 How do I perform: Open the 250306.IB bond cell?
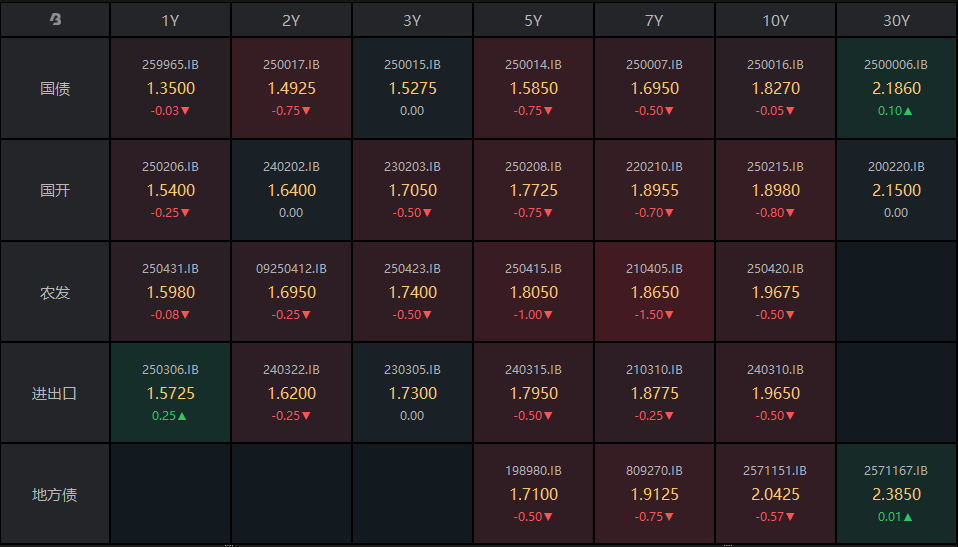[x=170, y=393]
